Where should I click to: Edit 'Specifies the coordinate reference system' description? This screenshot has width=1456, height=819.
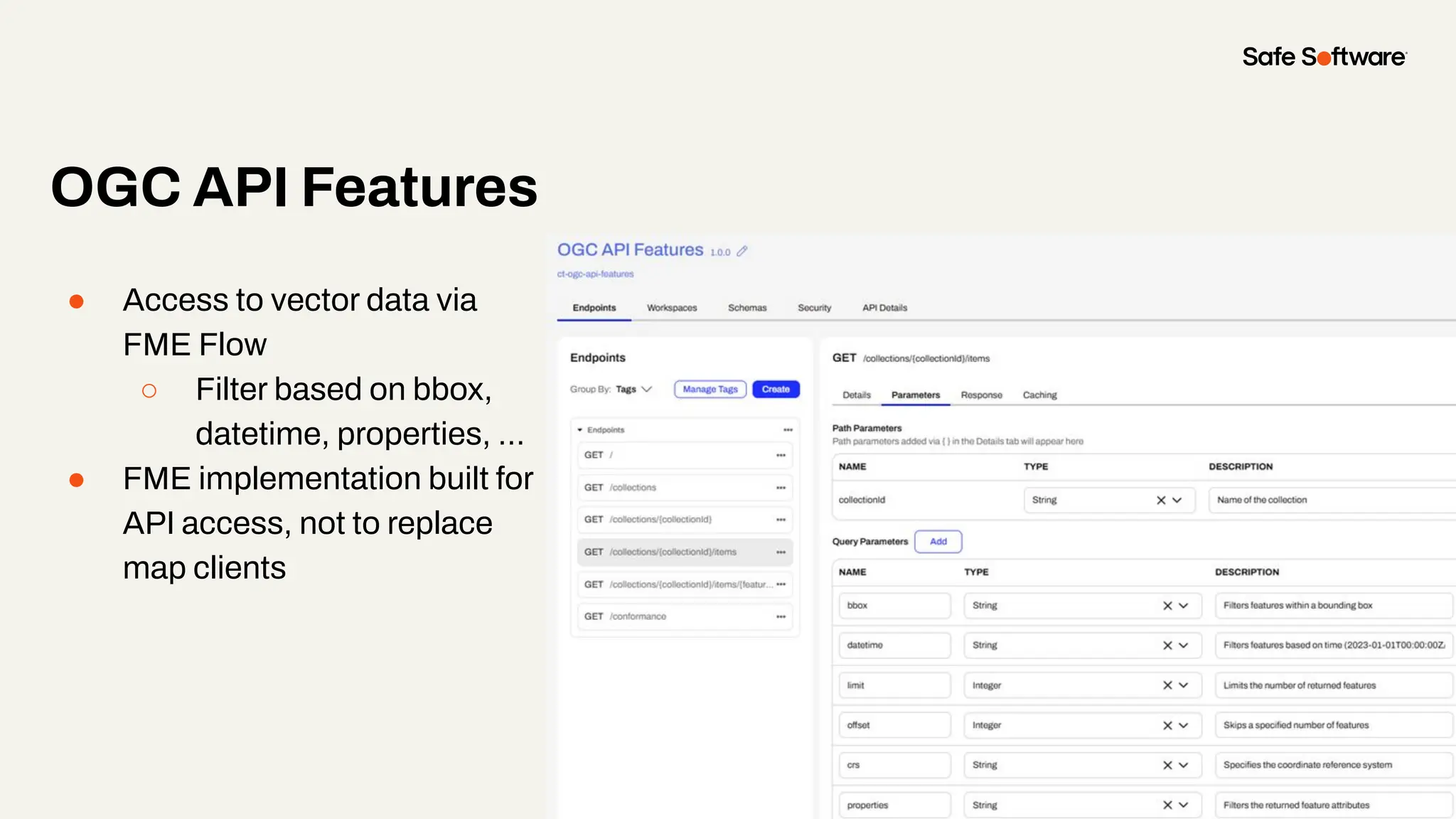point(1334,766)
